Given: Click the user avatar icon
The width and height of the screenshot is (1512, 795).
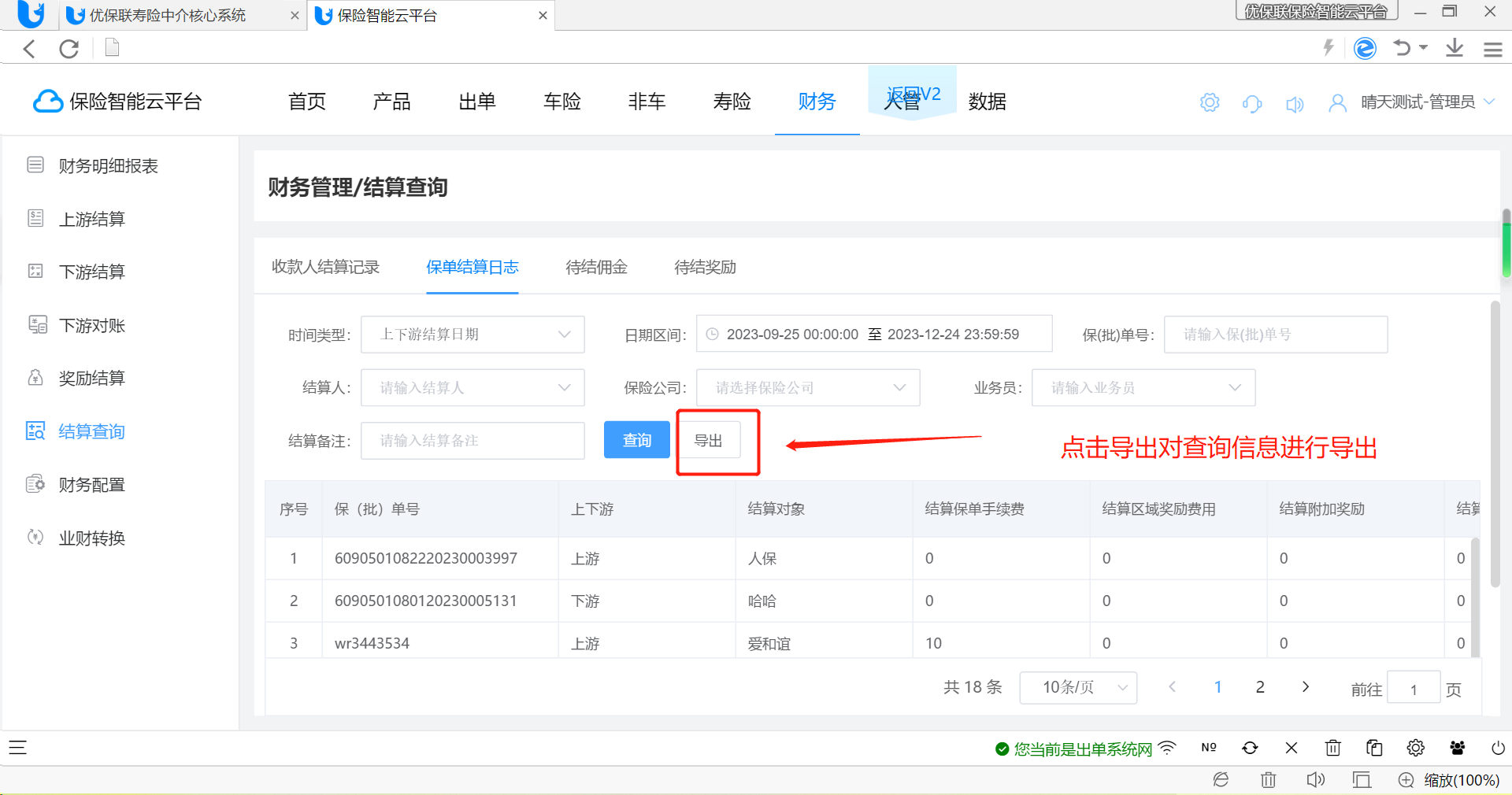Looking at the screenshot, I should (1337, 103).
